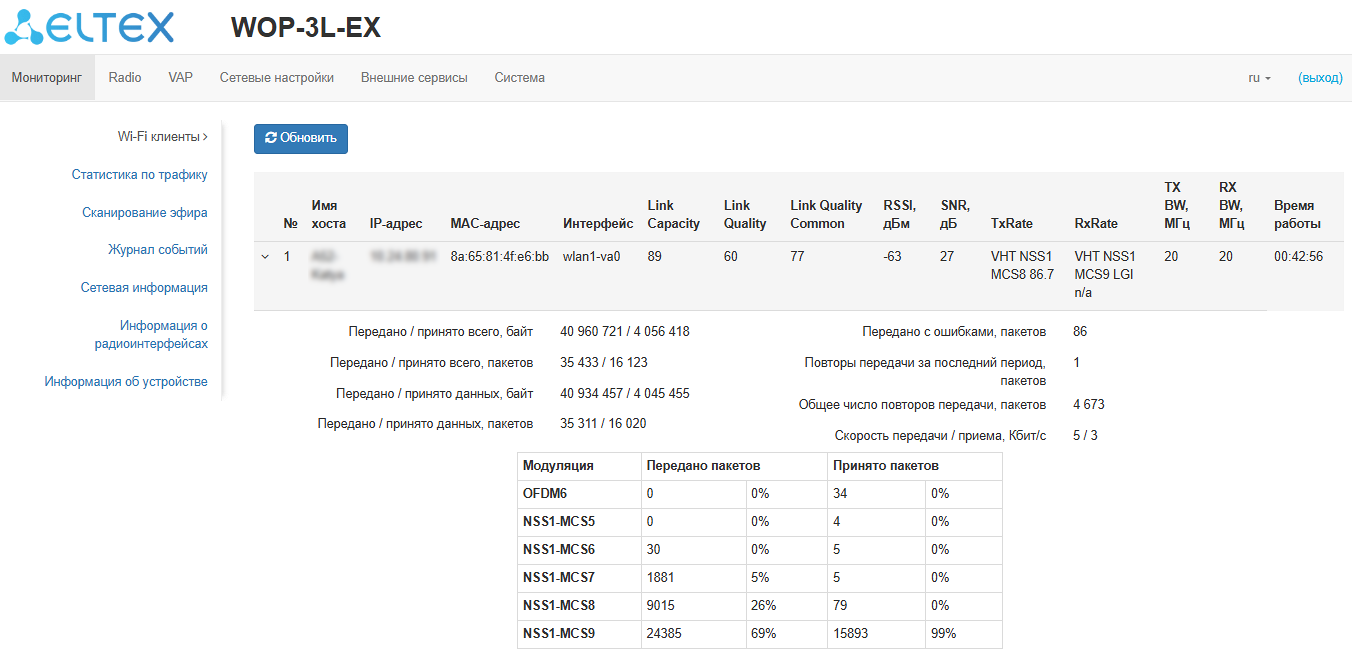Click RxRate VHT NSS1 MCS9 LGI
Image resolution: width=1352 pixels, height=653 pixels.
[1105, 275]
